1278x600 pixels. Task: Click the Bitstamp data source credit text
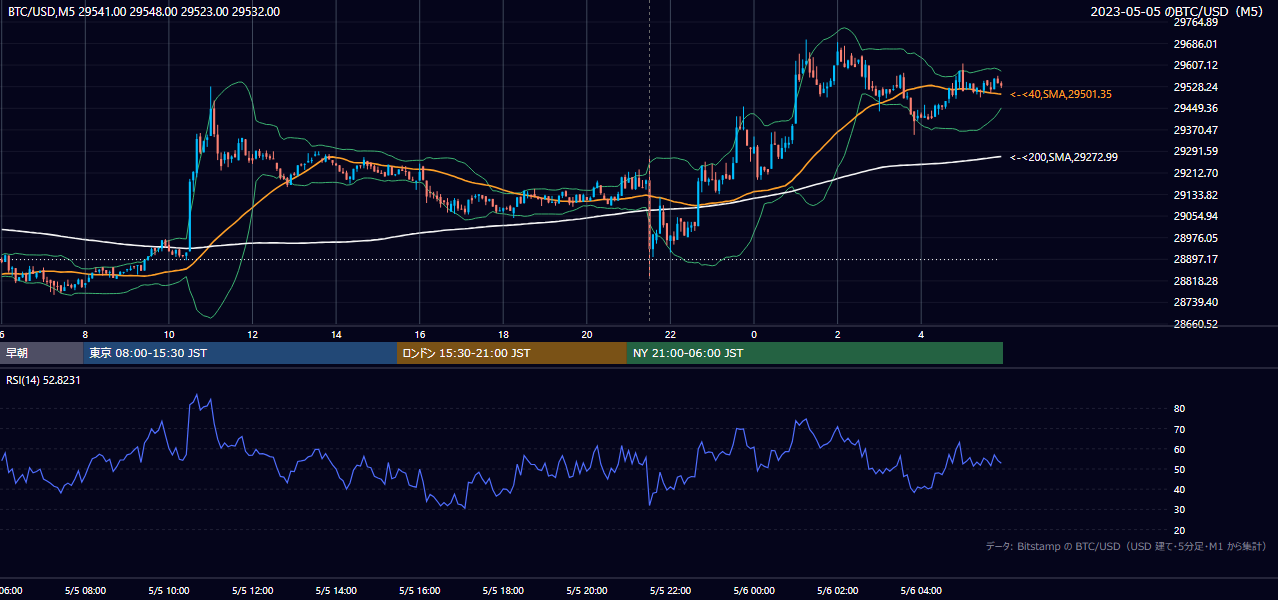click(x=1126, y=547)
